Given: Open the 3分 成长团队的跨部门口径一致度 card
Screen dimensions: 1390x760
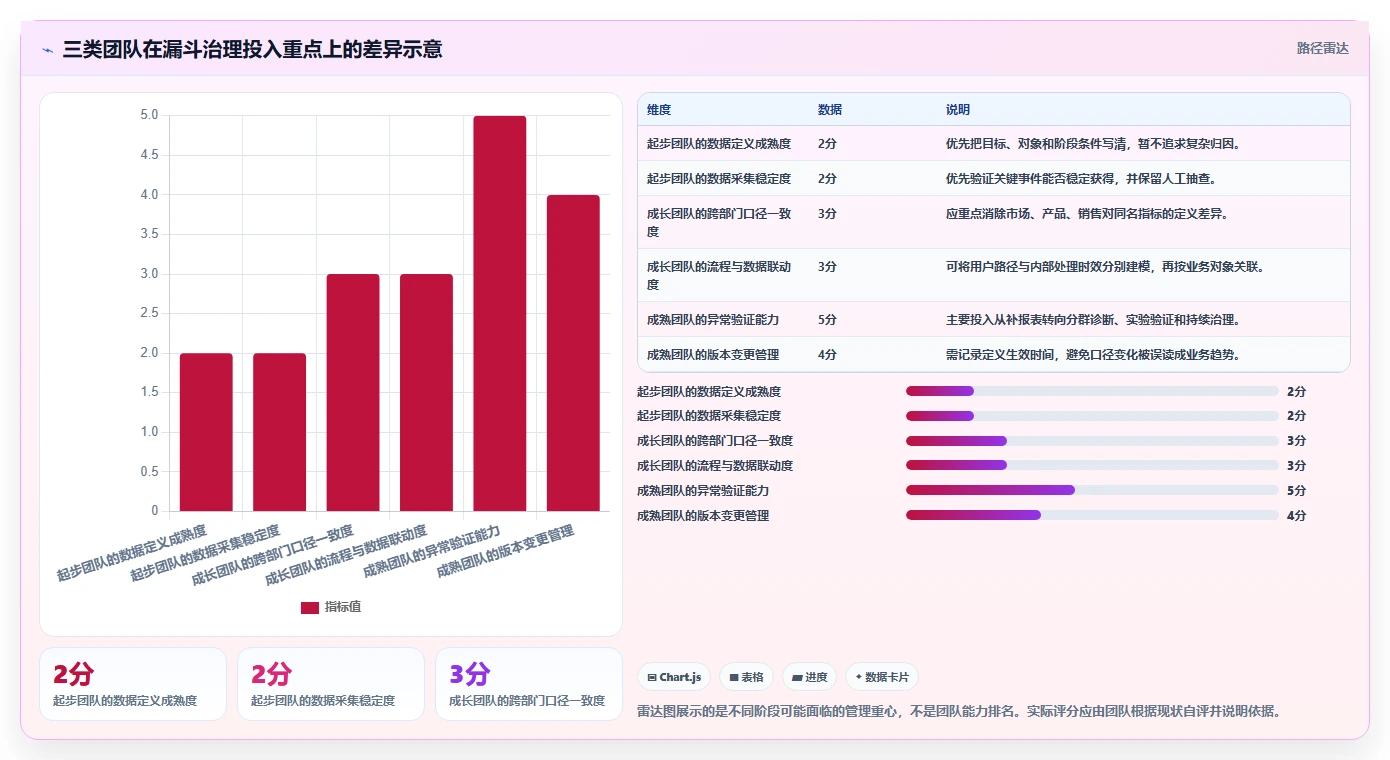Looking at the screenshot, I should coord(529,684).
